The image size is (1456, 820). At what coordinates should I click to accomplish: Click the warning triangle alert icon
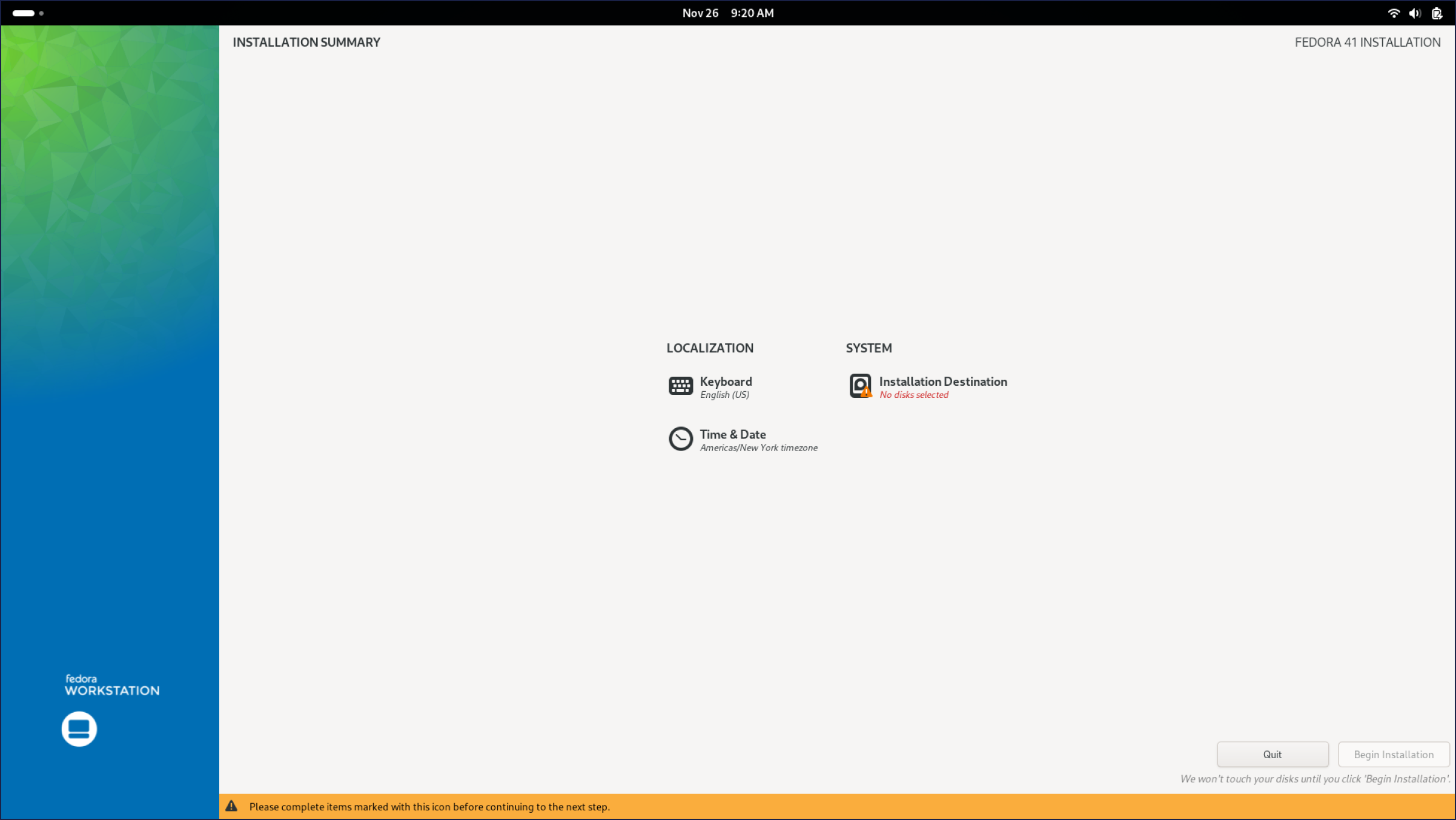pyautogui.click(x=231, y=806)
